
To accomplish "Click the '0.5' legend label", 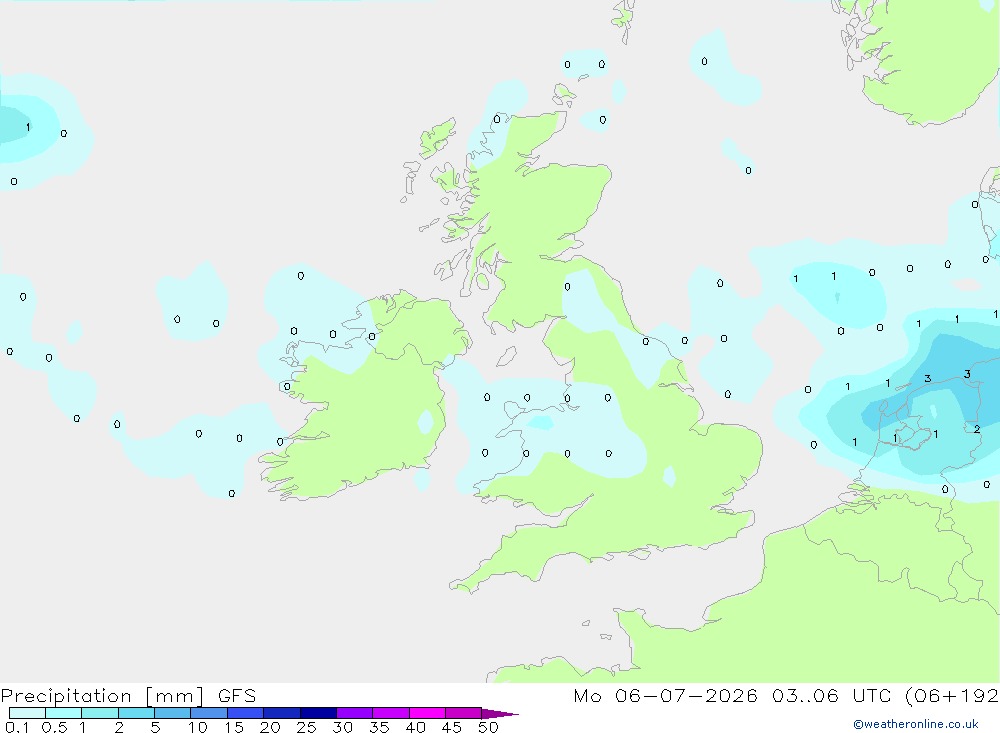I will click(54, 727).
